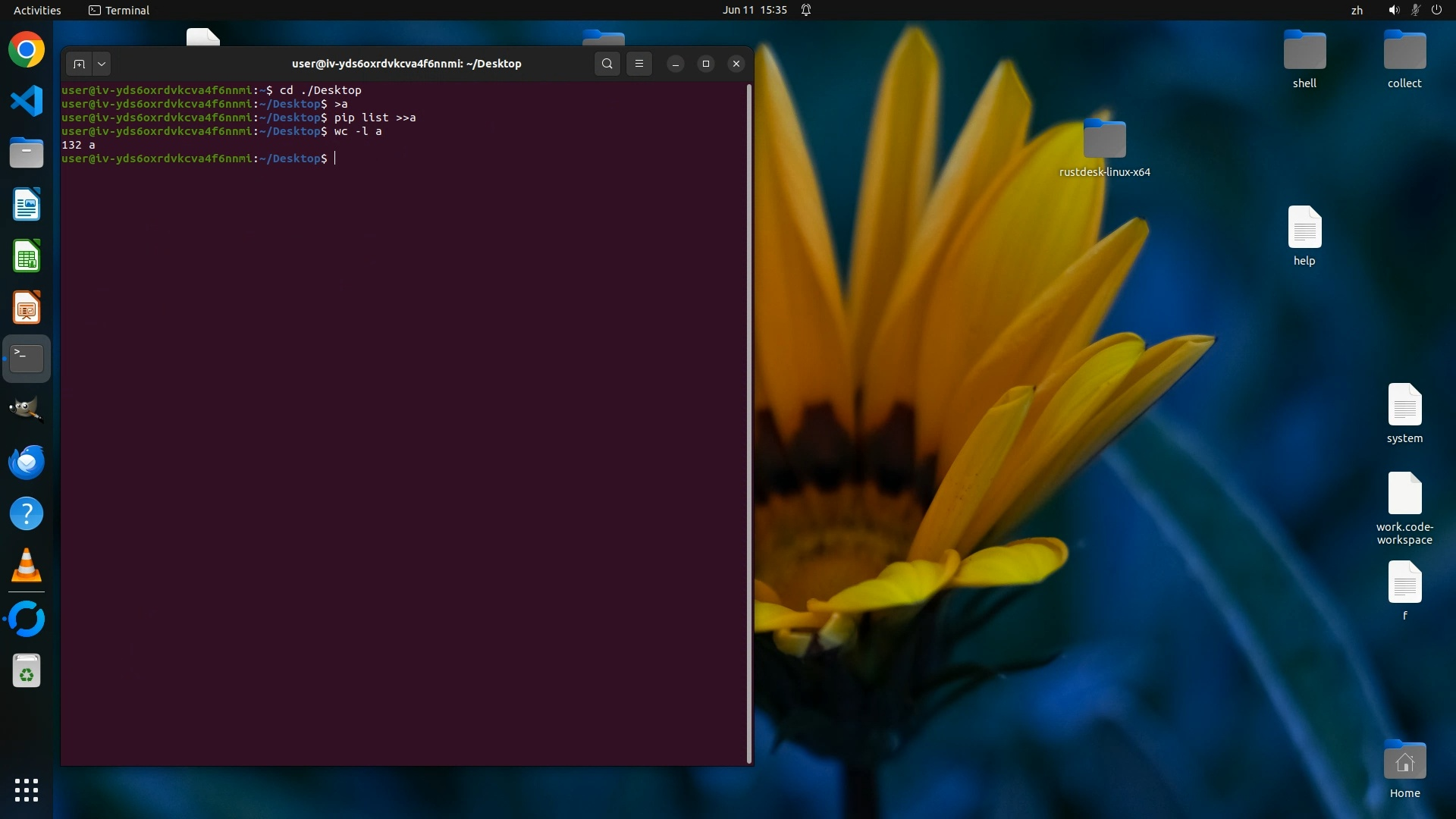Expand the new tab dropdown arrow
This screenshot has width=1456, height=819.
click(102, 64)
